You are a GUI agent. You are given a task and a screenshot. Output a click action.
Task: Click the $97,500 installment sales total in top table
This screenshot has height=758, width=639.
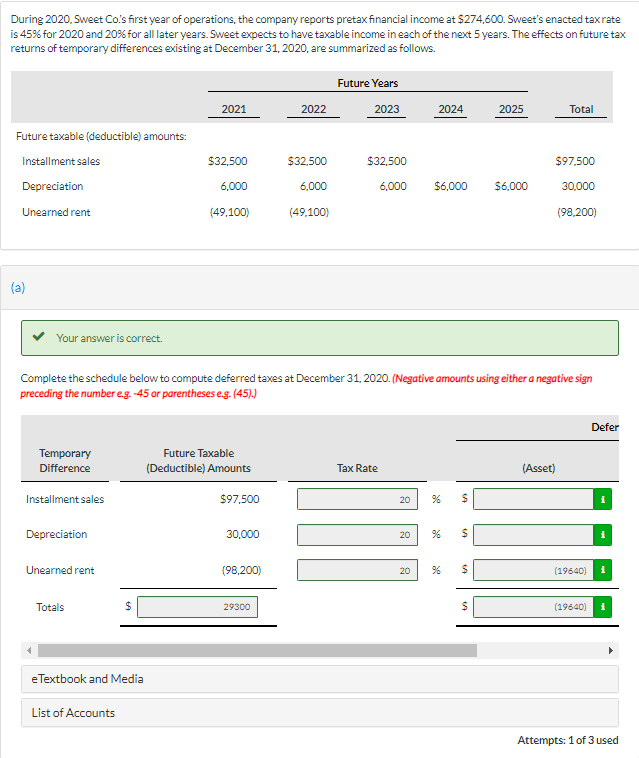coord(575,161)
